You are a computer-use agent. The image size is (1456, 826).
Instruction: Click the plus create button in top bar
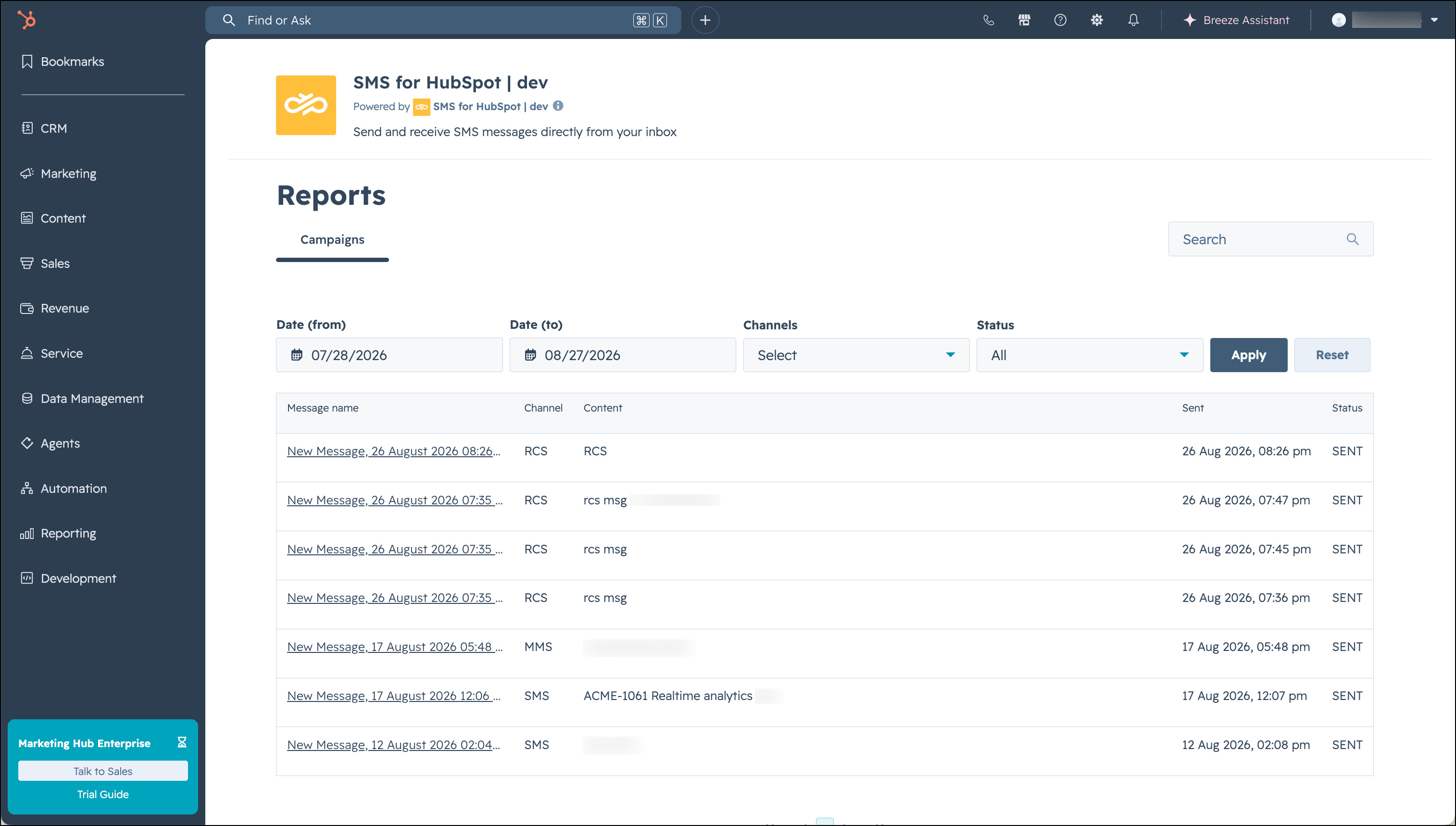click(x=705, y=20)
